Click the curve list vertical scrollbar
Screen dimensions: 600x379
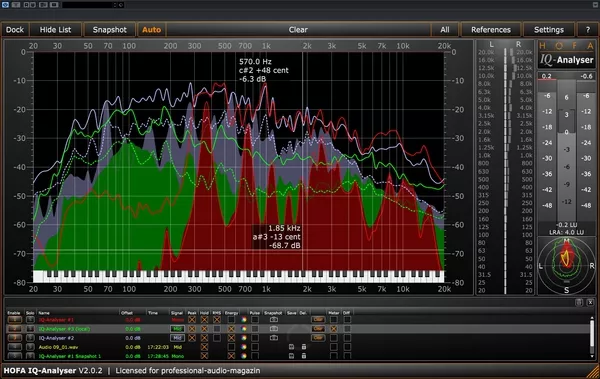(x=592, y=337)
